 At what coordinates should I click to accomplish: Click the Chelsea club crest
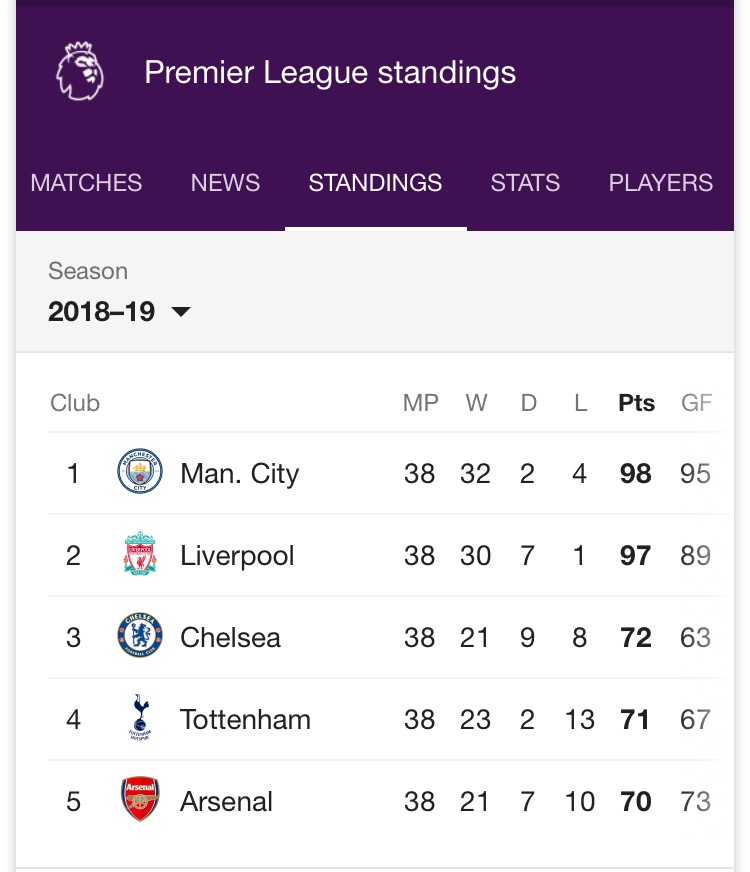tap(140, 637)
